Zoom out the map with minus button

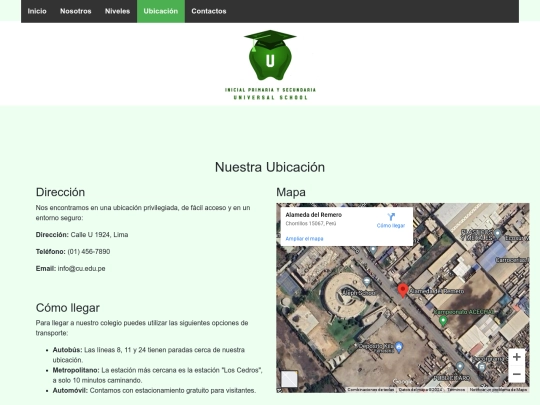click(x=517, y=374)
